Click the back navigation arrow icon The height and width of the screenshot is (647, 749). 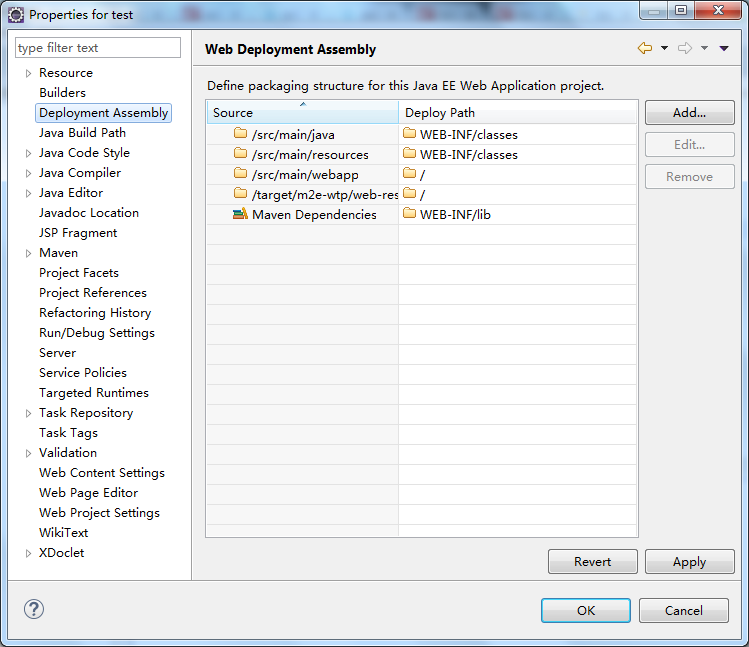click(x=645, y=48)
